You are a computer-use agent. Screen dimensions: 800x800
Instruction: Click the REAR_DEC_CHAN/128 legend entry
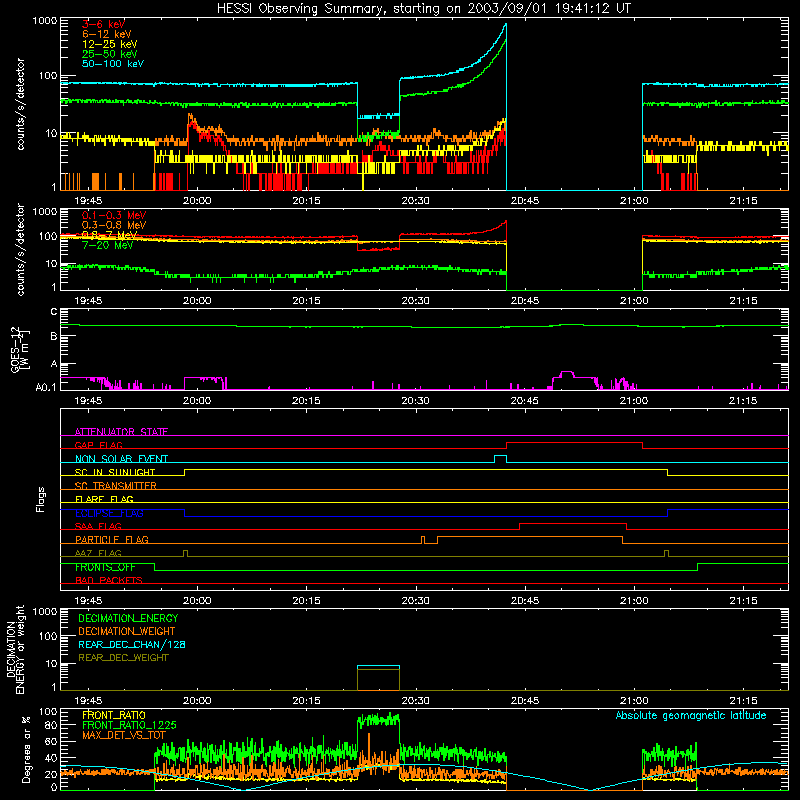pyautogui.click(x=132, y=645)
